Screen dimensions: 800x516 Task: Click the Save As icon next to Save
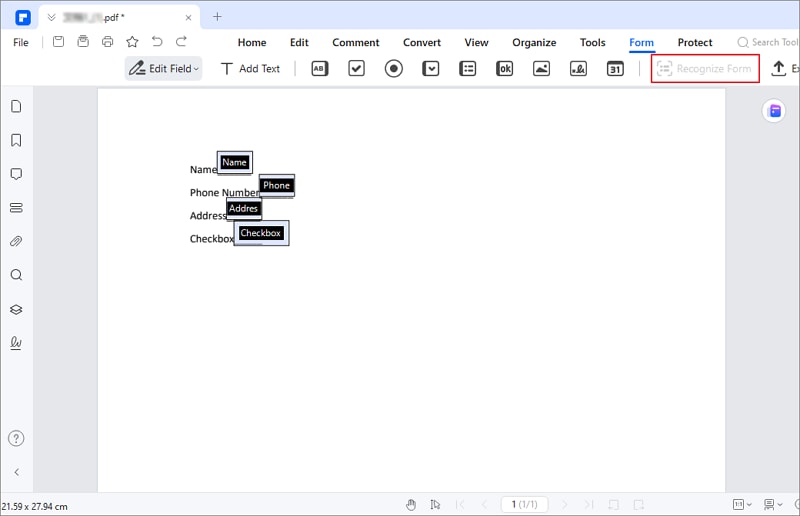(x=83, y=41)
